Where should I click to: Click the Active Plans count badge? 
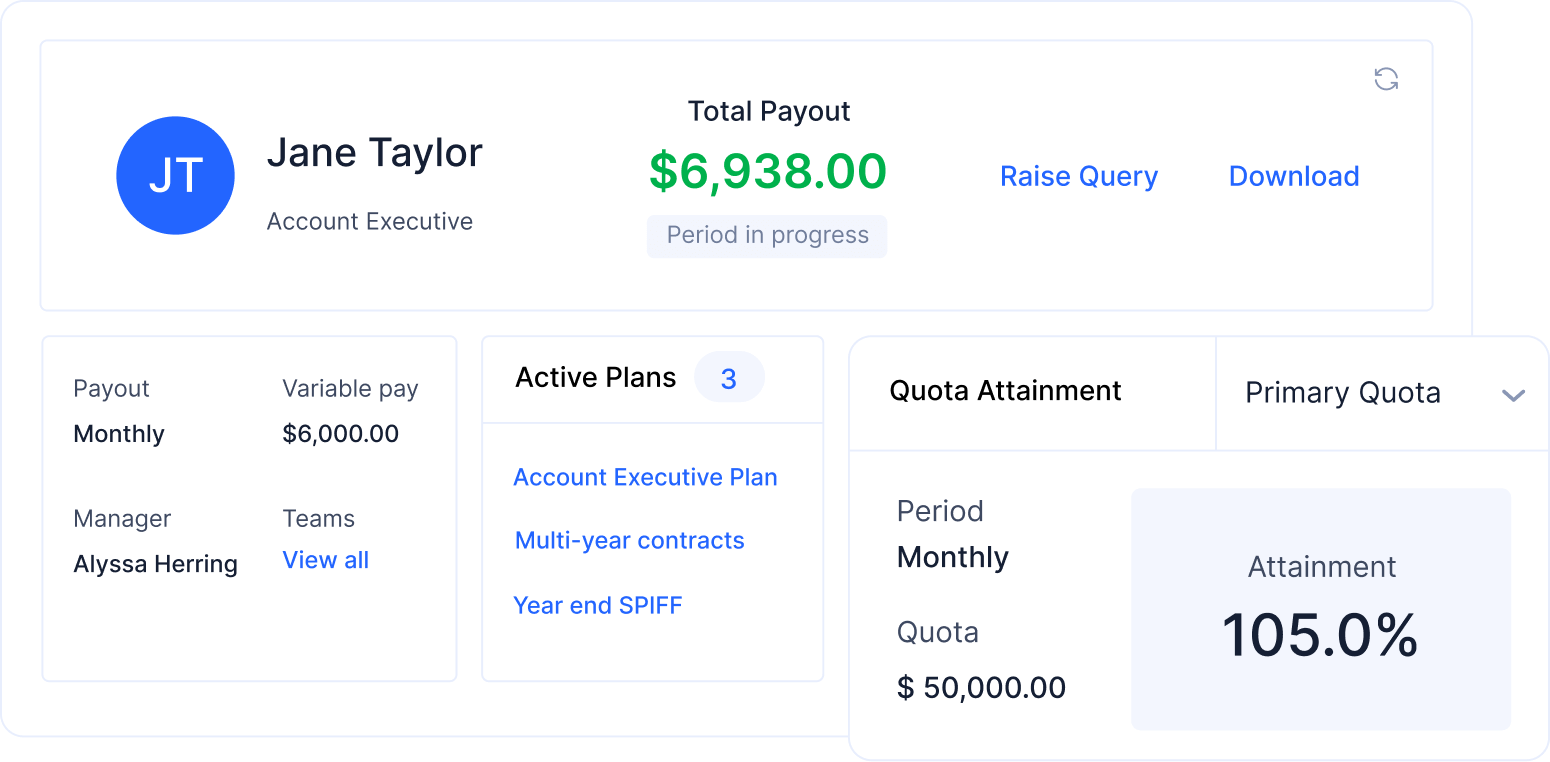point(729,378)
